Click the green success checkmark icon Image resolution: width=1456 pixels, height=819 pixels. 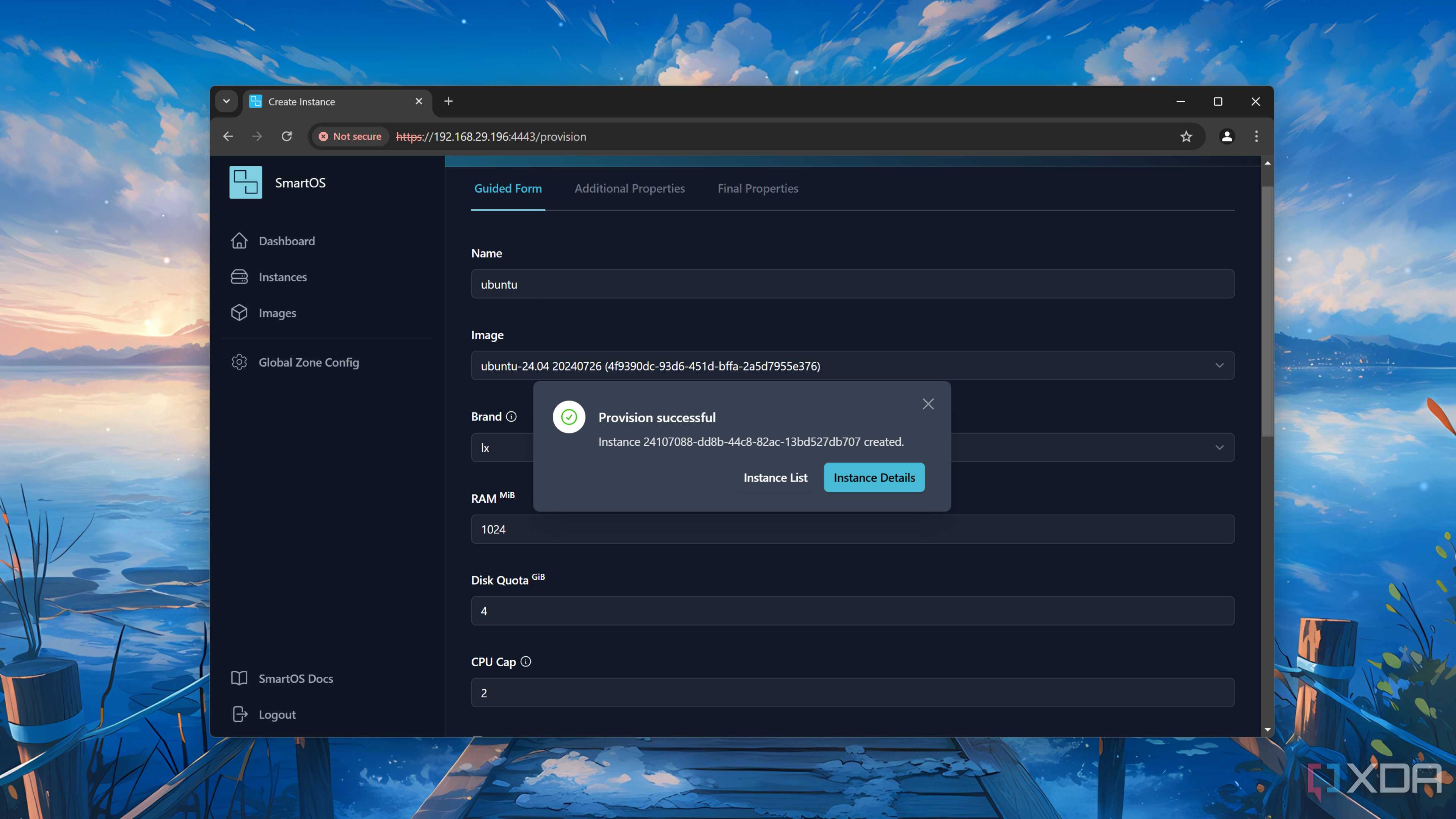point(569,417)
